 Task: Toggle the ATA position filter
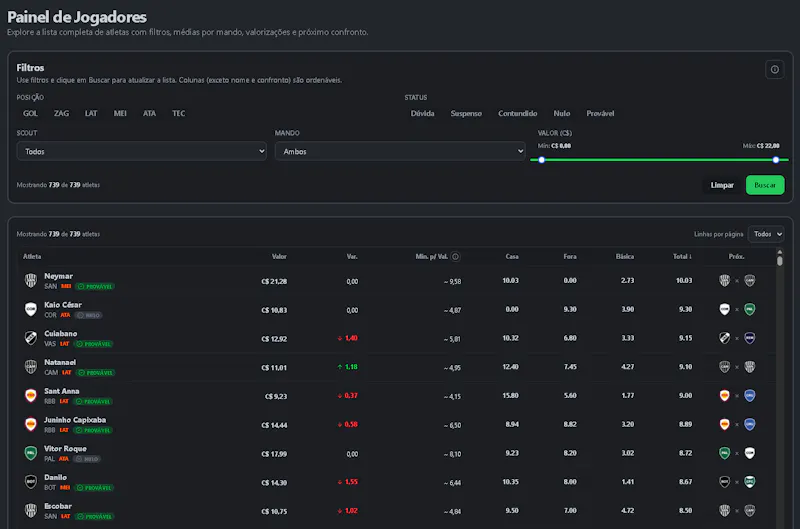pos(149,113)
